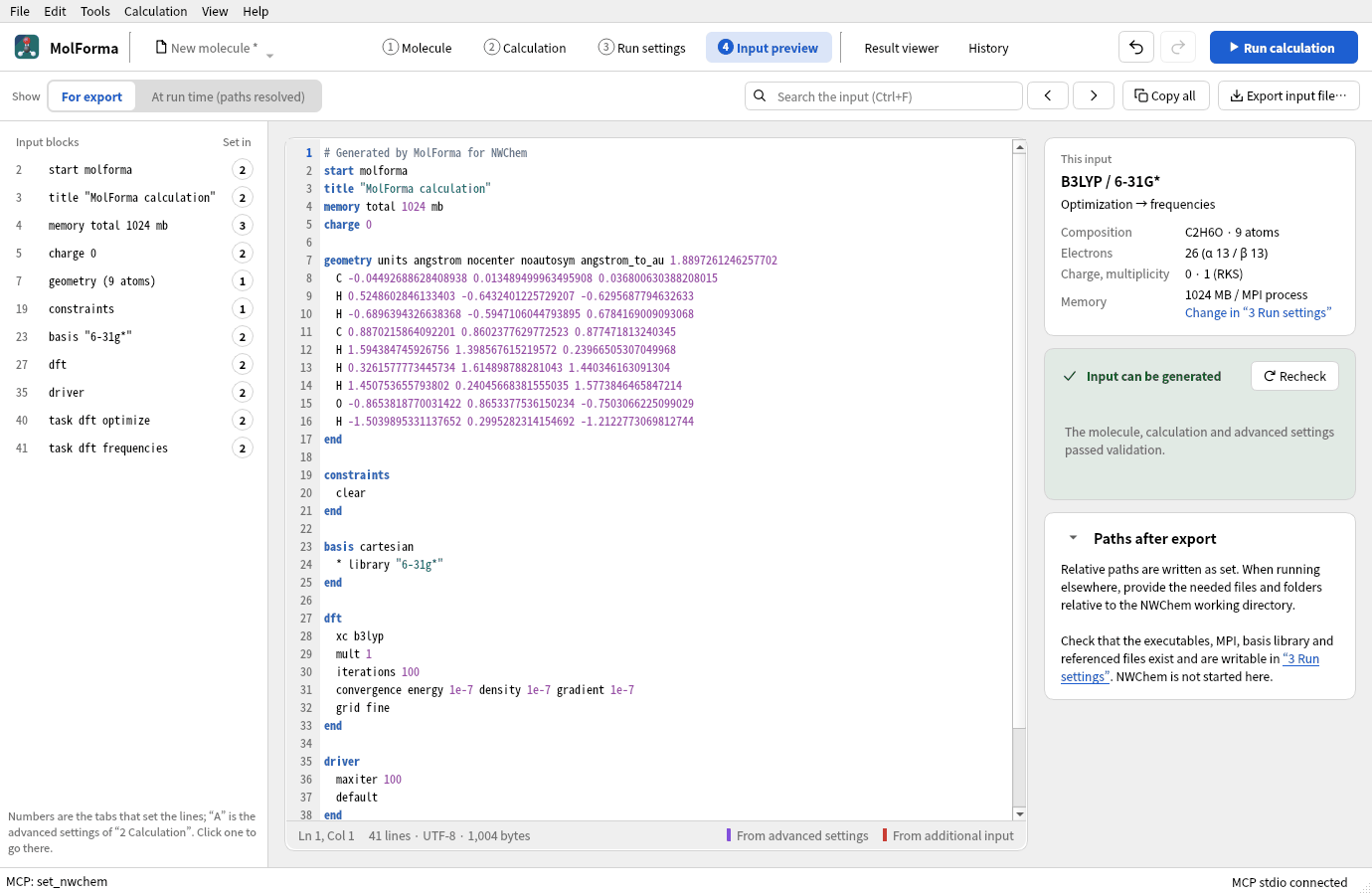This screenshot has height=895, width=1372.
Task: Click the purple From advanced settings legend
Action: (x=797, y=835)
